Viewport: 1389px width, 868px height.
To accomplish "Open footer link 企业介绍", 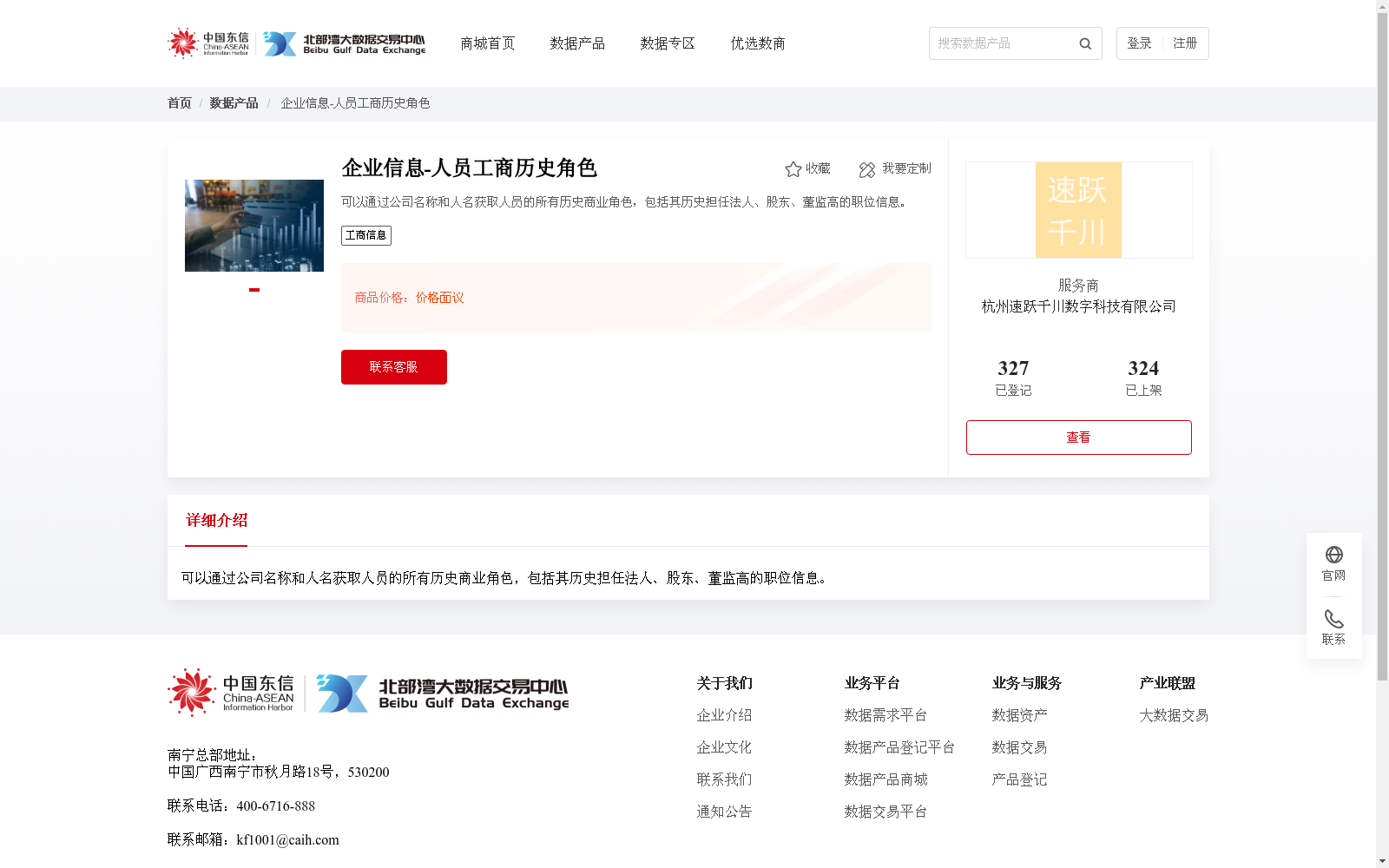I will 724,715.
